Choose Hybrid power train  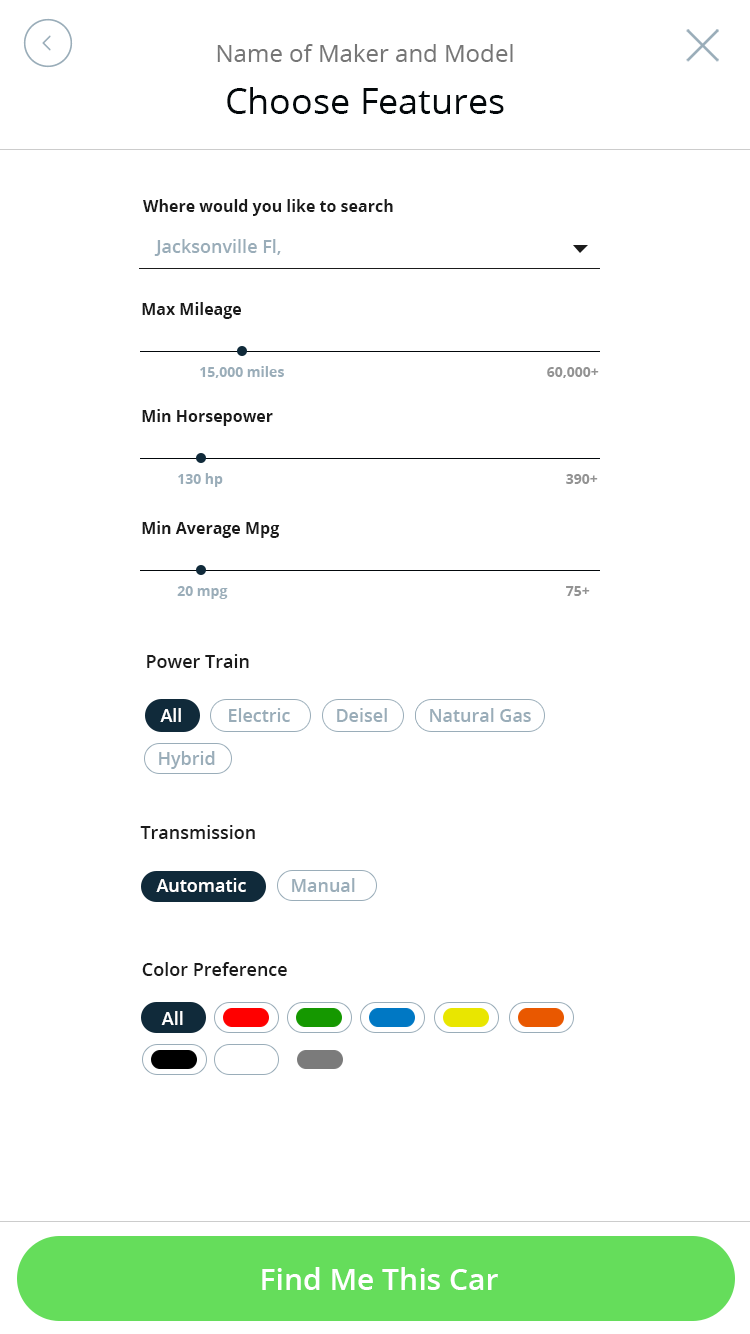click(x=188, y=759)
